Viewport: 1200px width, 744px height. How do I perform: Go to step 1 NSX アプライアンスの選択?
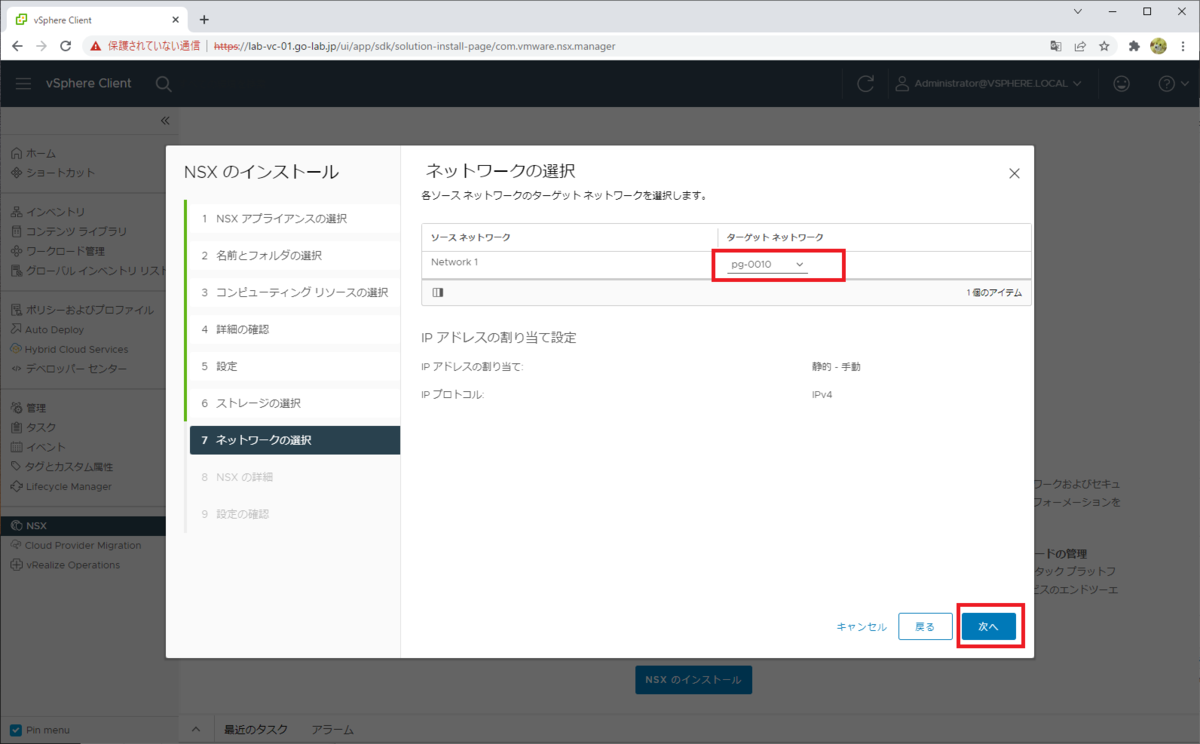tap(294, 218)
